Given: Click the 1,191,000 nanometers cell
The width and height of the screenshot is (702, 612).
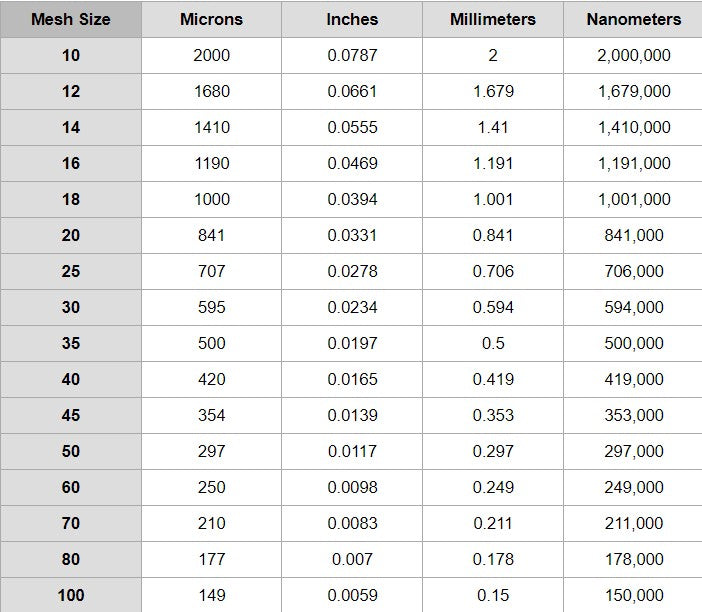Looking at the screenshot, I should click(633, 163).
